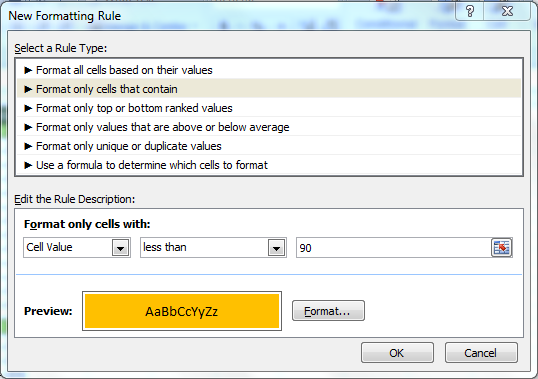
Task: Open the Format... button
Action: tap(328, 311)
